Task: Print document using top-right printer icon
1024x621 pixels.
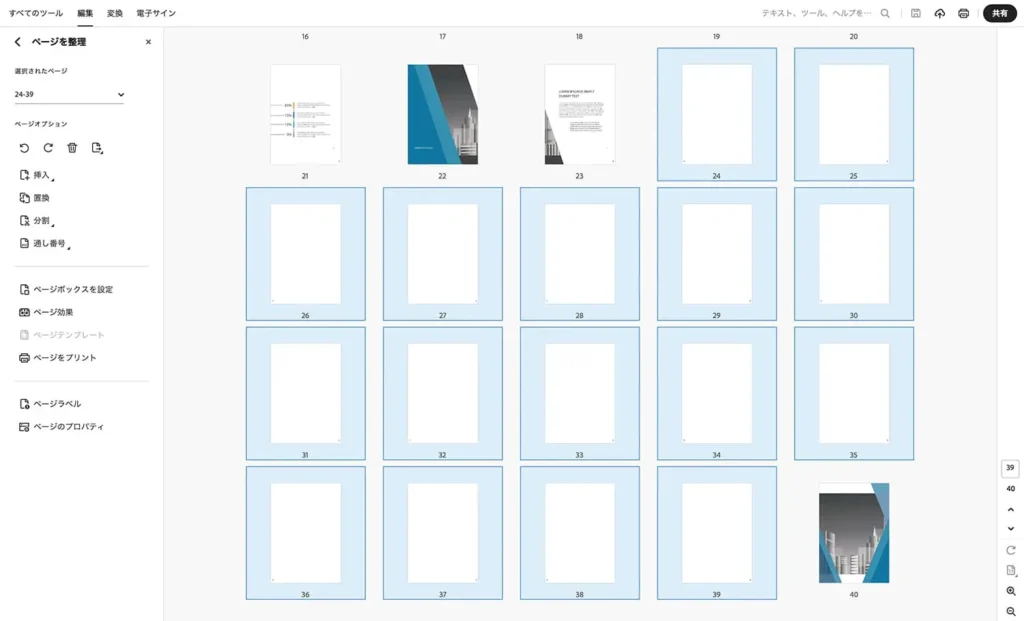Action: [963, 13]
